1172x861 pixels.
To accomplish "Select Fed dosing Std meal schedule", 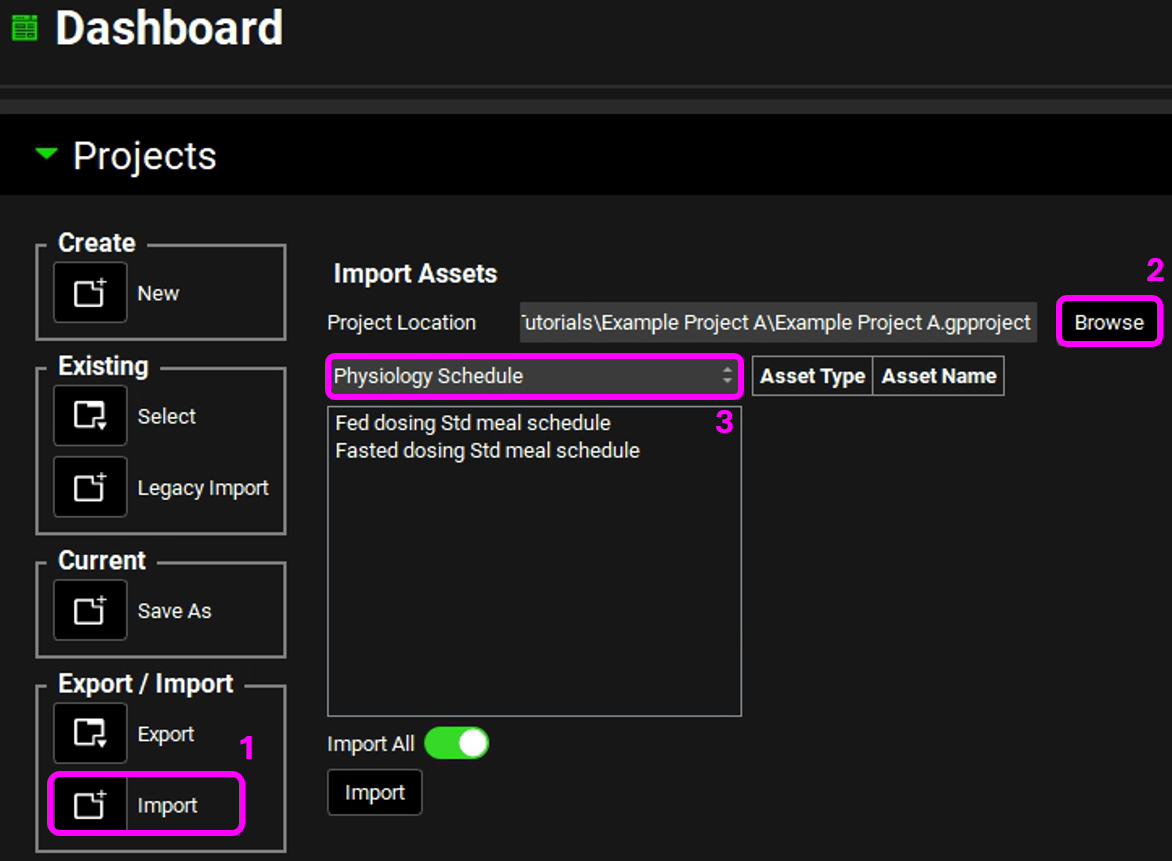I will [x=472, y=423].
